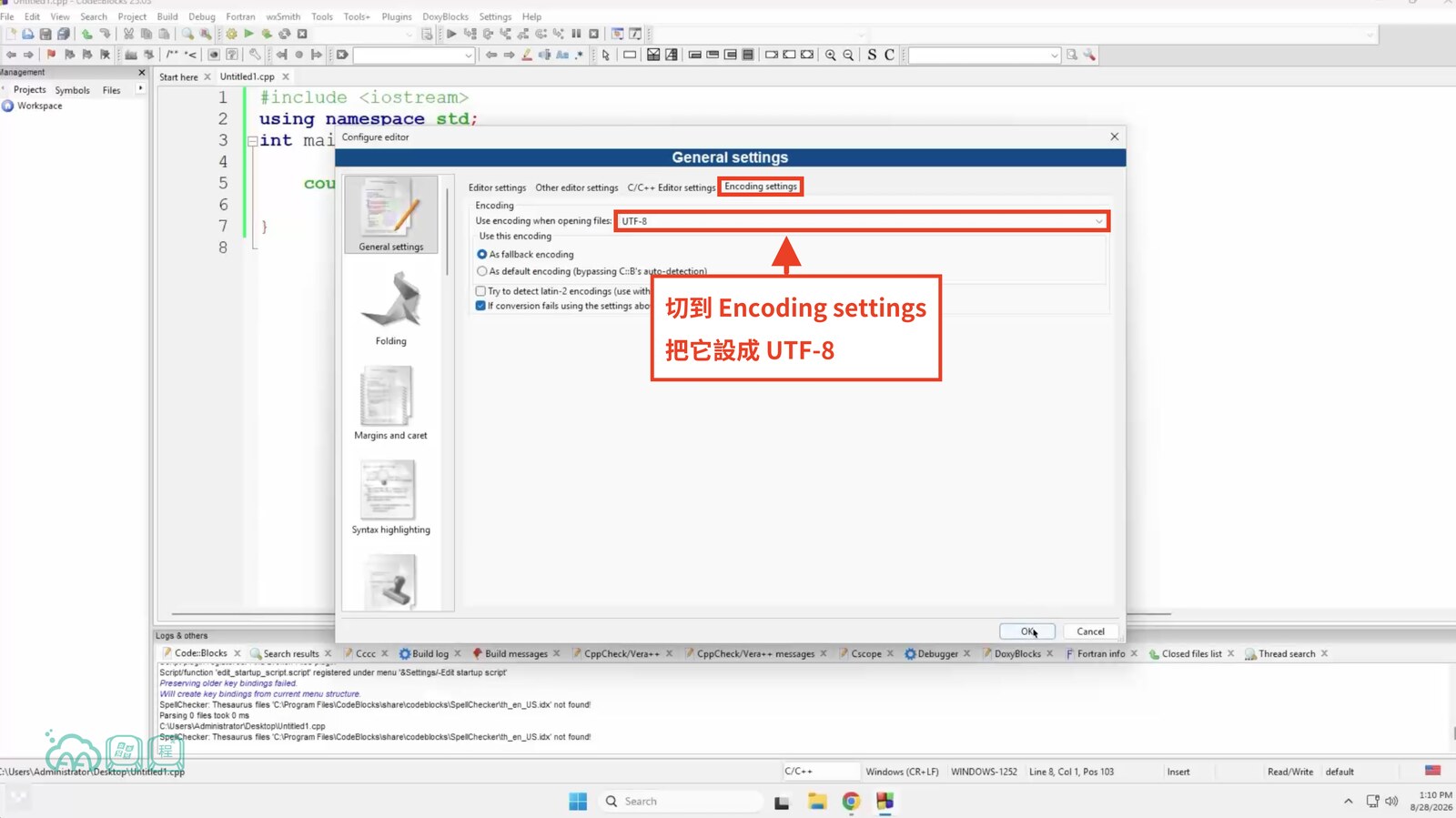Open the Start here editor tab
The height and width of the screenshot is (818, 1456).
[178, 77]
